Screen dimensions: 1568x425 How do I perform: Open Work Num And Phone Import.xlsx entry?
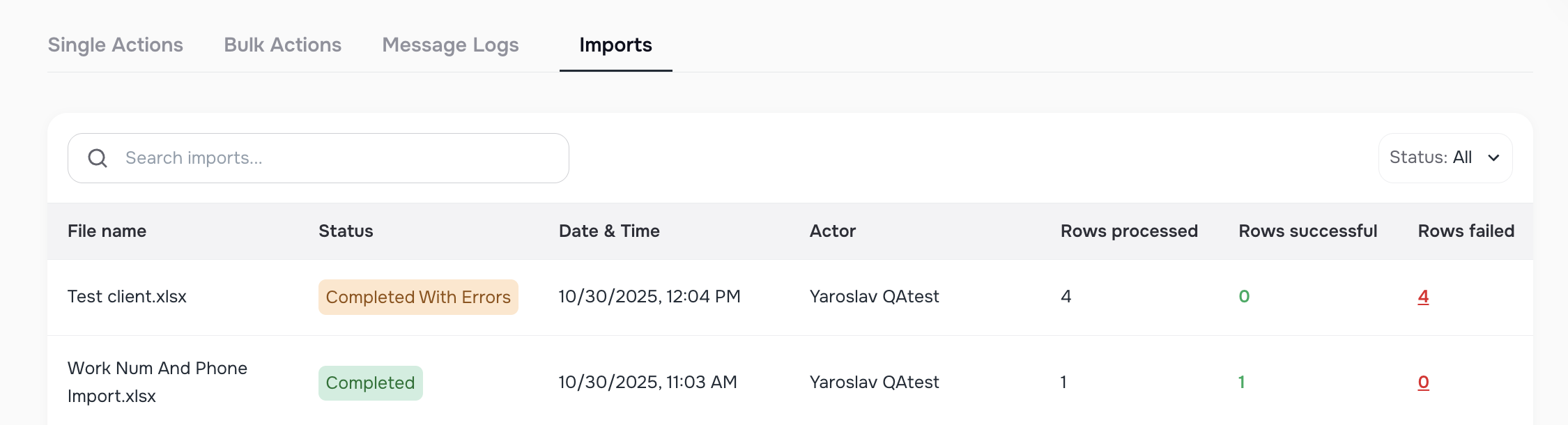[157, 382]
